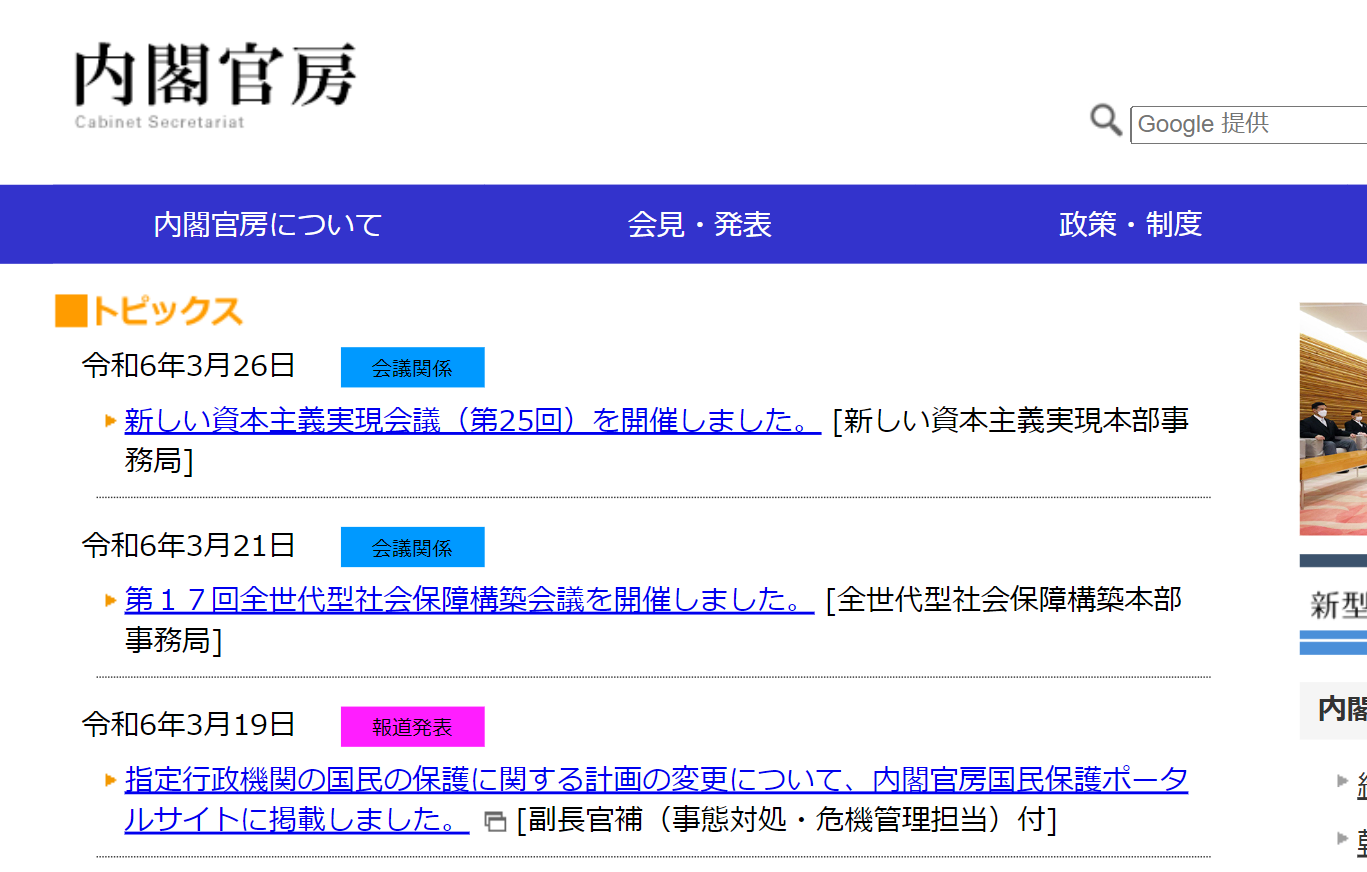Select 政策・制度 in the navigation bar

(x=1130, y=224)
